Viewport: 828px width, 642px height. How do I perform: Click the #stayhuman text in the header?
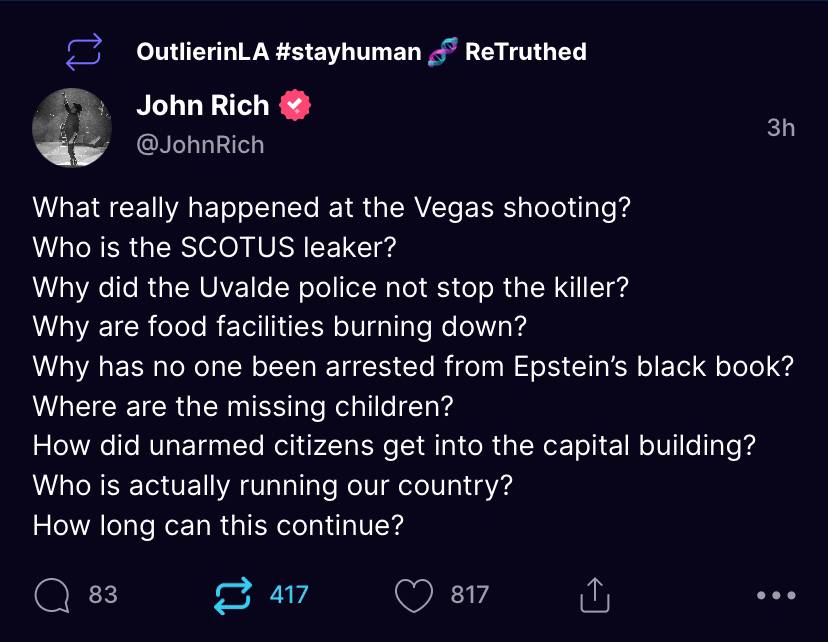coord(346,52)
